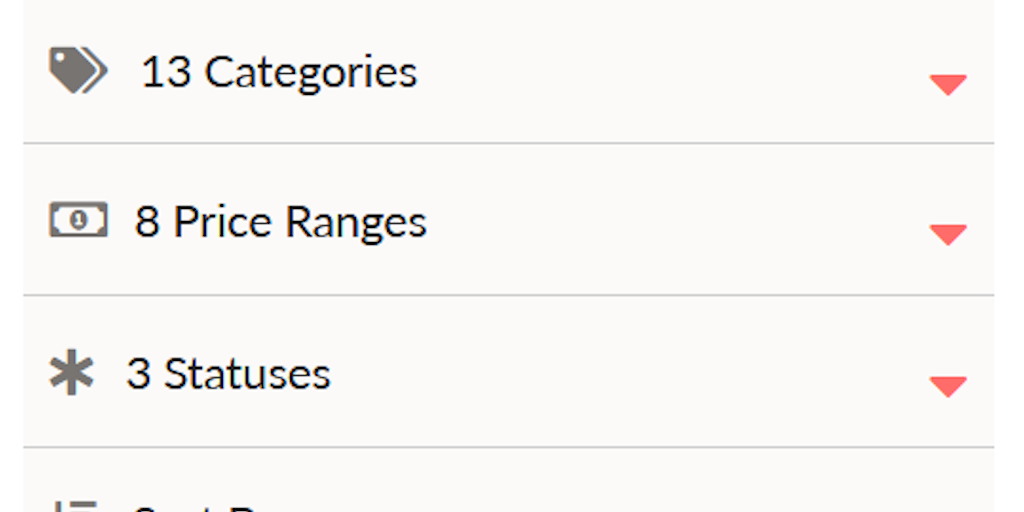Viewport: 1024px width, 512px height.
Task: Click the words "Price Ranges"
Action: (x=300, y=222)
